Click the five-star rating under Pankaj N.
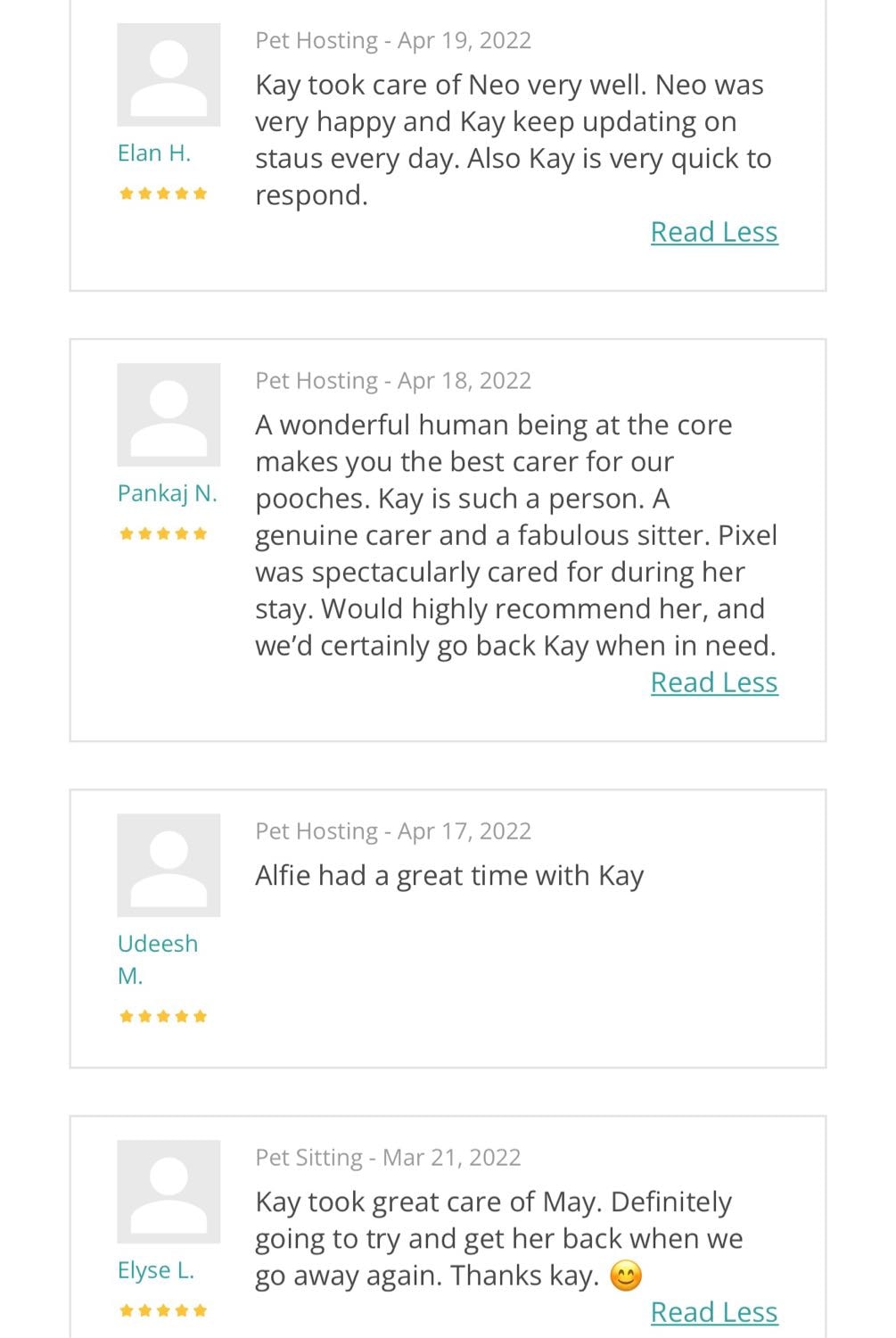The height and width of the screenshot is (1338, 896). click(x=163, y=533)
